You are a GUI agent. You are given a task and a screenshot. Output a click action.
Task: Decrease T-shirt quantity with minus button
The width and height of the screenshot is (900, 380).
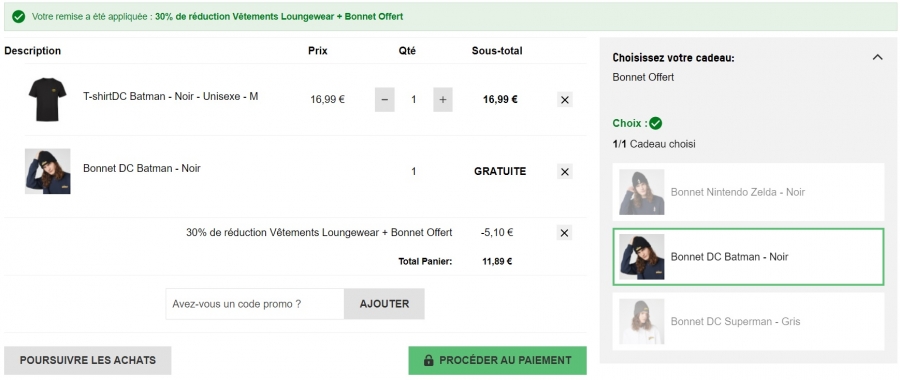(385, 100)
